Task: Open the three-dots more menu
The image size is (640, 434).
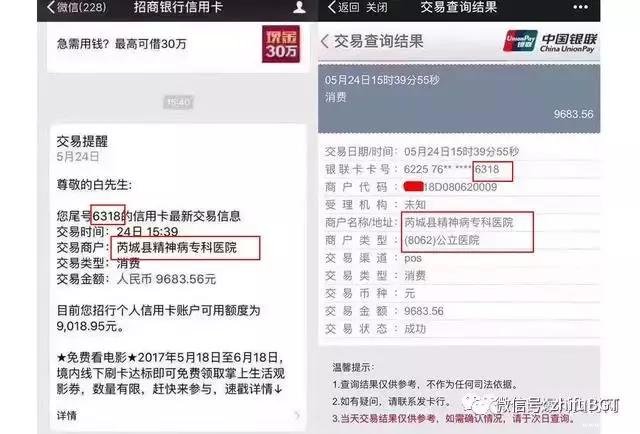Action: (x=580, y=7)
